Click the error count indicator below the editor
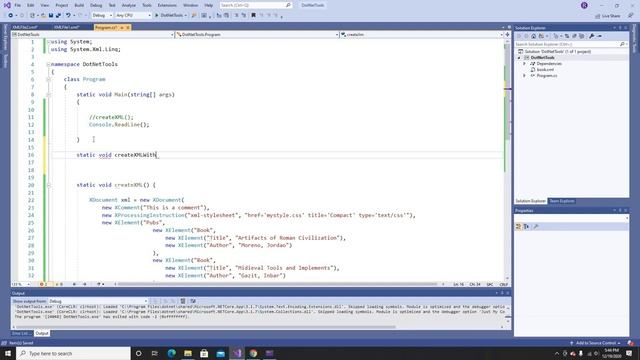Viewport: 640px width, 360px height. (44, 284)
